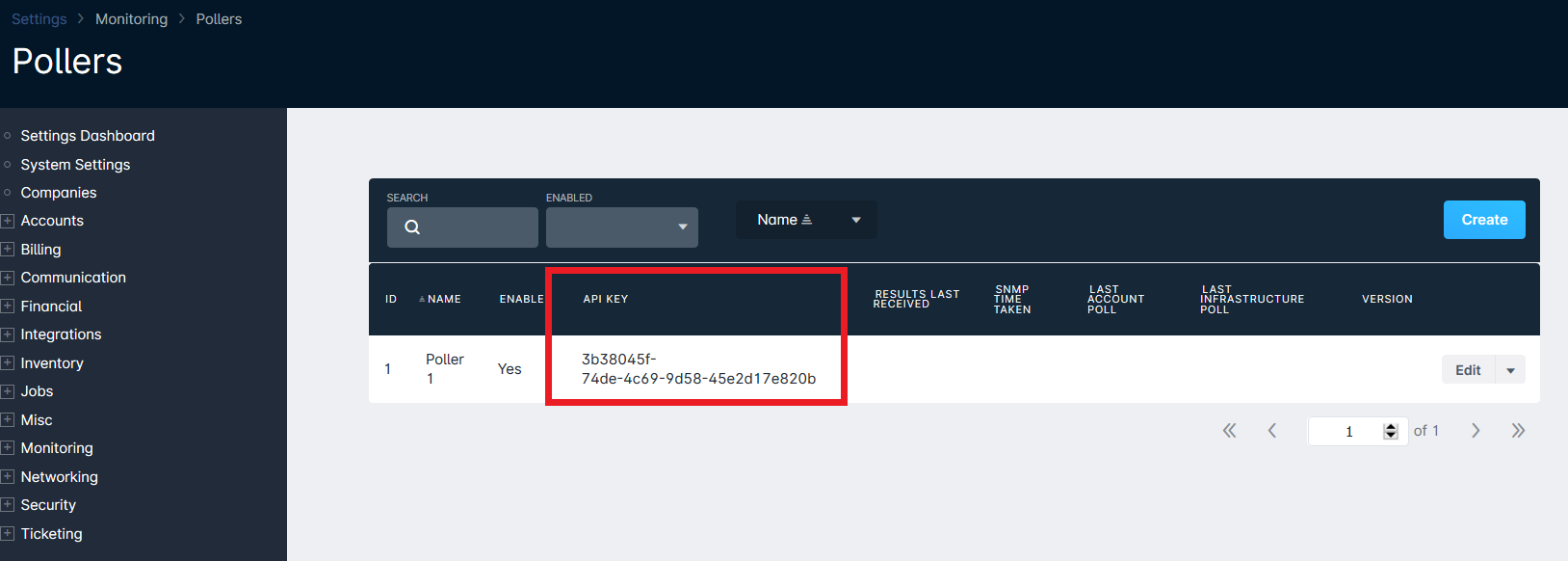Click the Create button
Image resolution: width=1568 pixels, height=561 pixels.
(x=1484, y=220)
